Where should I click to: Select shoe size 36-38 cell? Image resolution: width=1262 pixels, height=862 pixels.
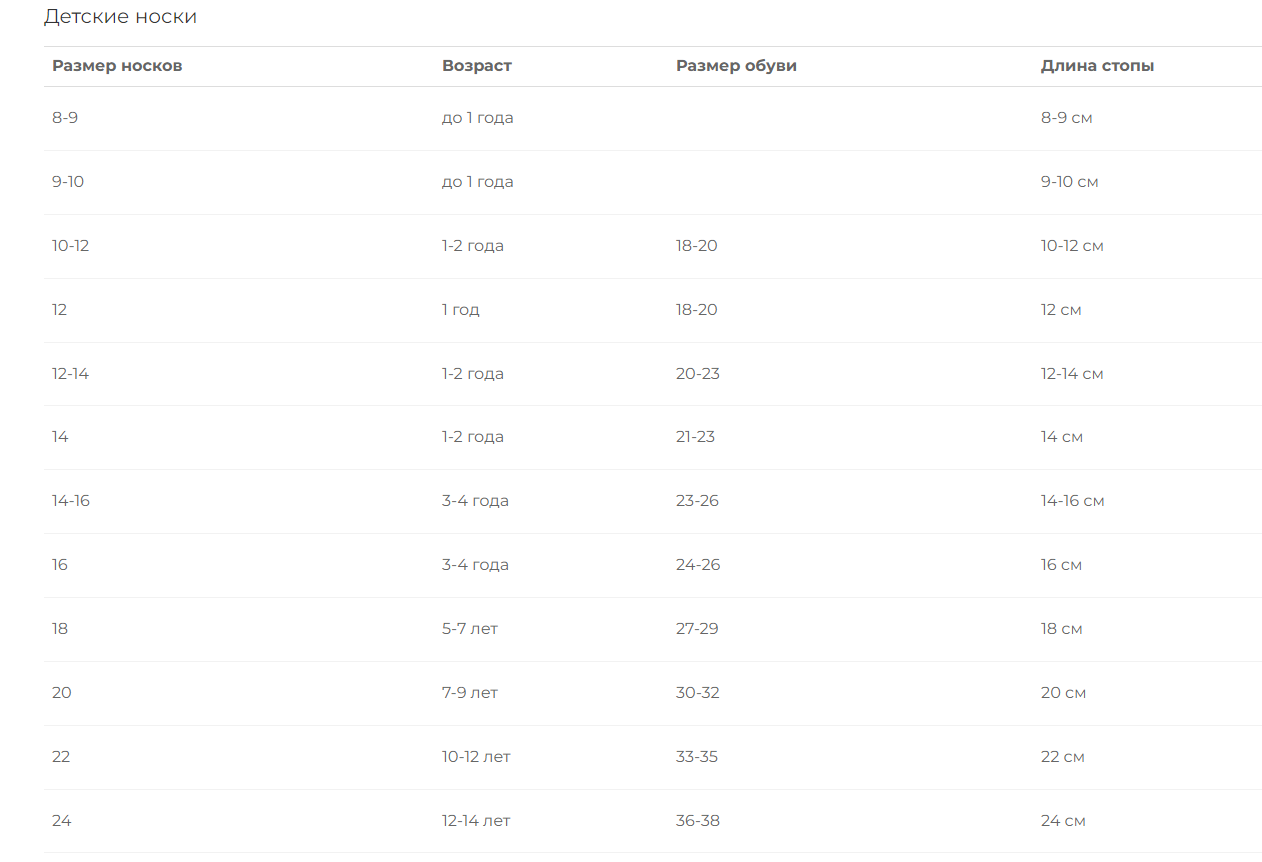tap(698, 821)
